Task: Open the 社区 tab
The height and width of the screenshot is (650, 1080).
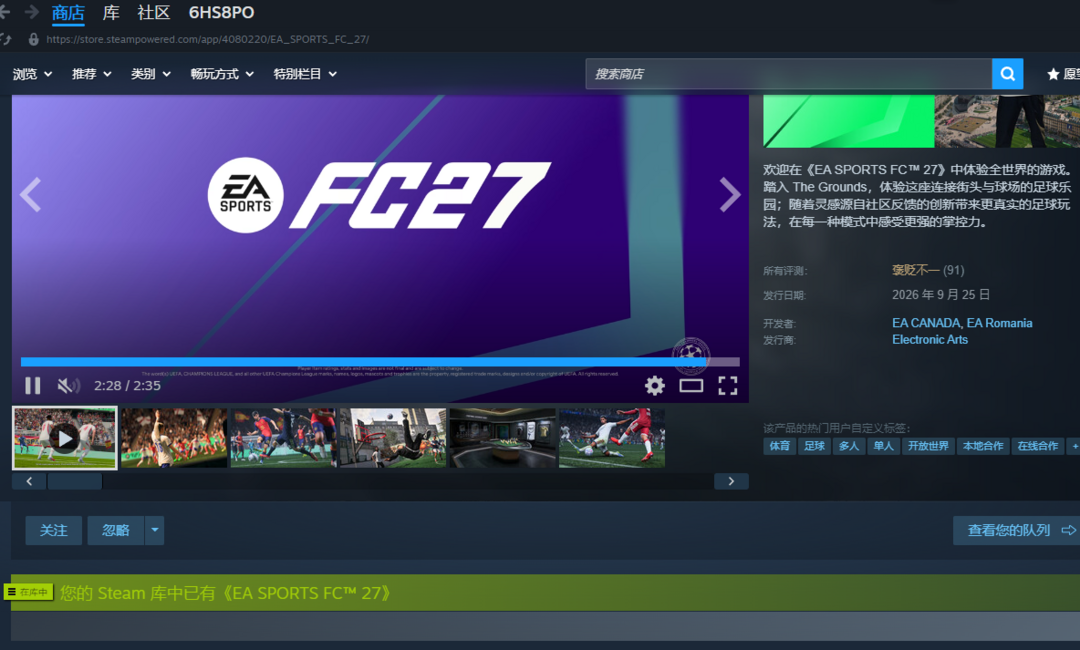Action: tap(154, 12)
